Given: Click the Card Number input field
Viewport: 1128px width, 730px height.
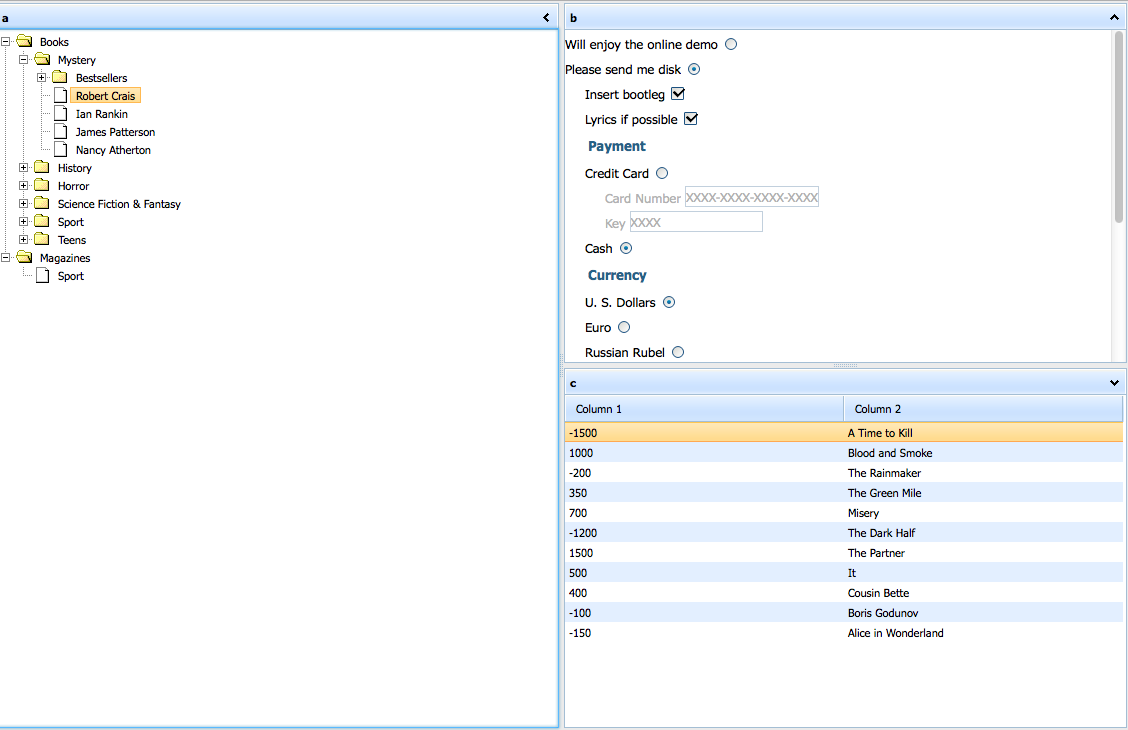Looking at the screenshot, I should (751, 198).
